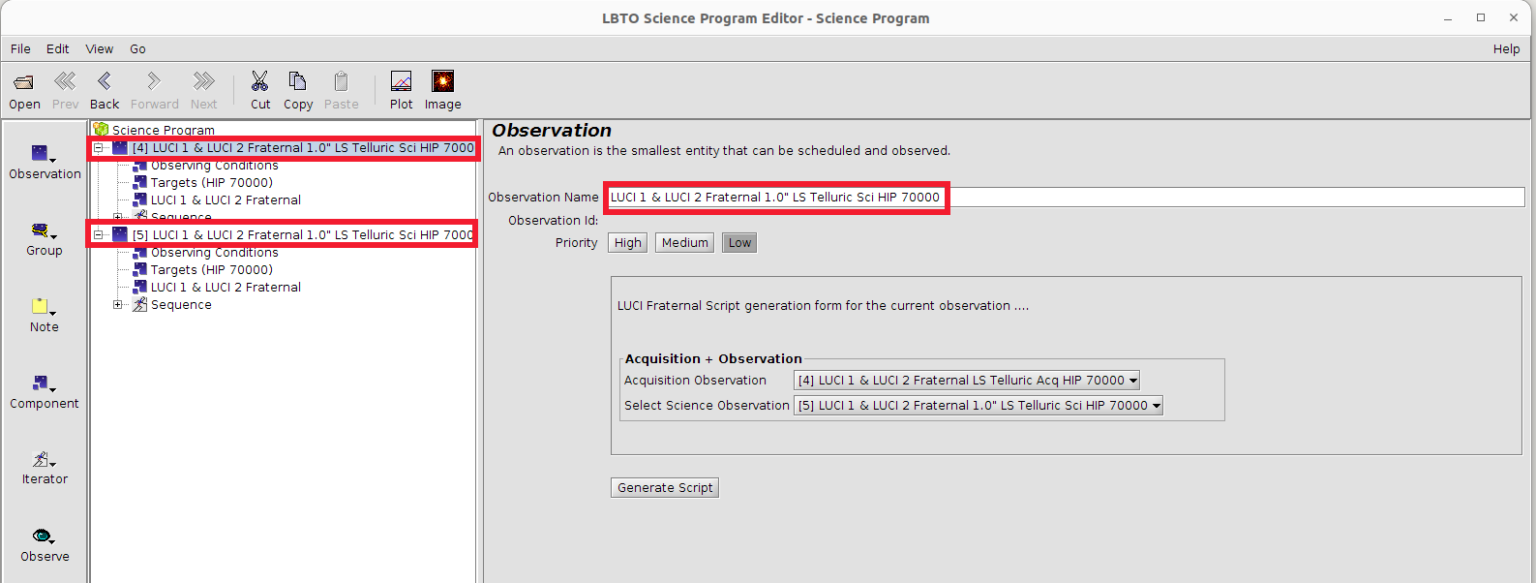Select first Targets (HIP 70000) tree item
Viewport: 1536px width, 583px height.
211,183
